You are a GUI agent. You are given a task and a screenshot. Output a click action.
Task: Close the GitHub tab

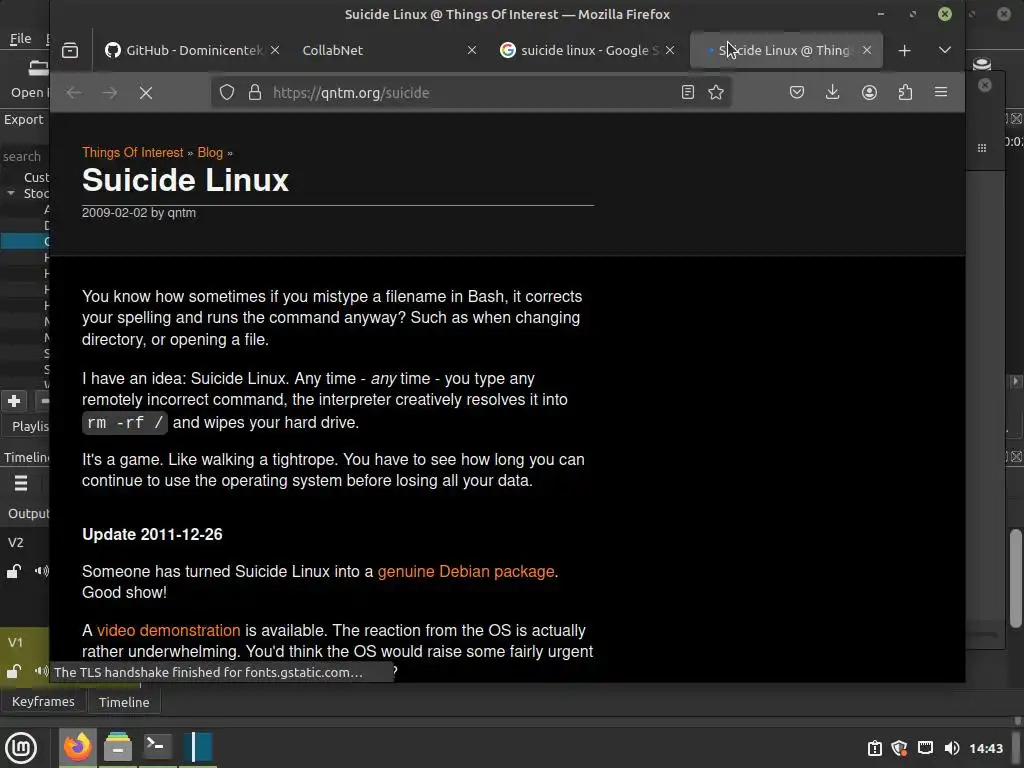[x=275, y=50]
